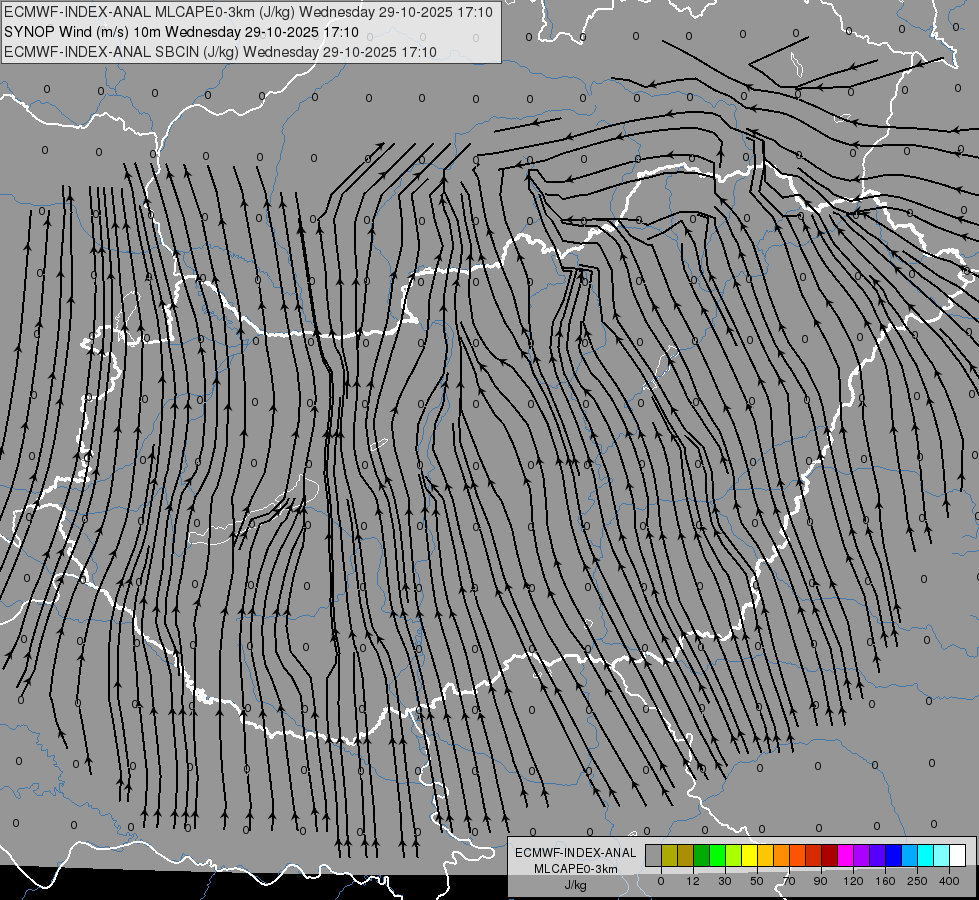Screen dimensions: 979x900
Task: Click legend value 50
Action: 757,881
